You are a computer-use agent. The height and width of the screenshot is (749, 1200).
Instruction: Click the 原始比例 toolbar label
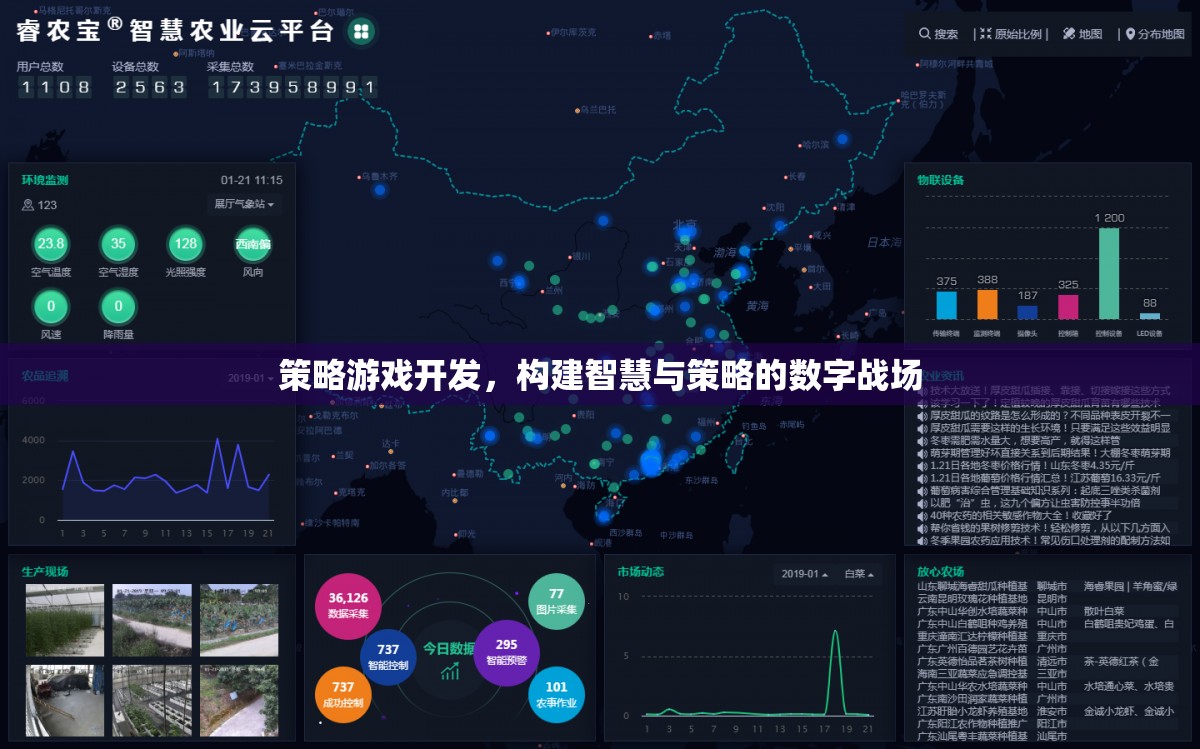1018,34
